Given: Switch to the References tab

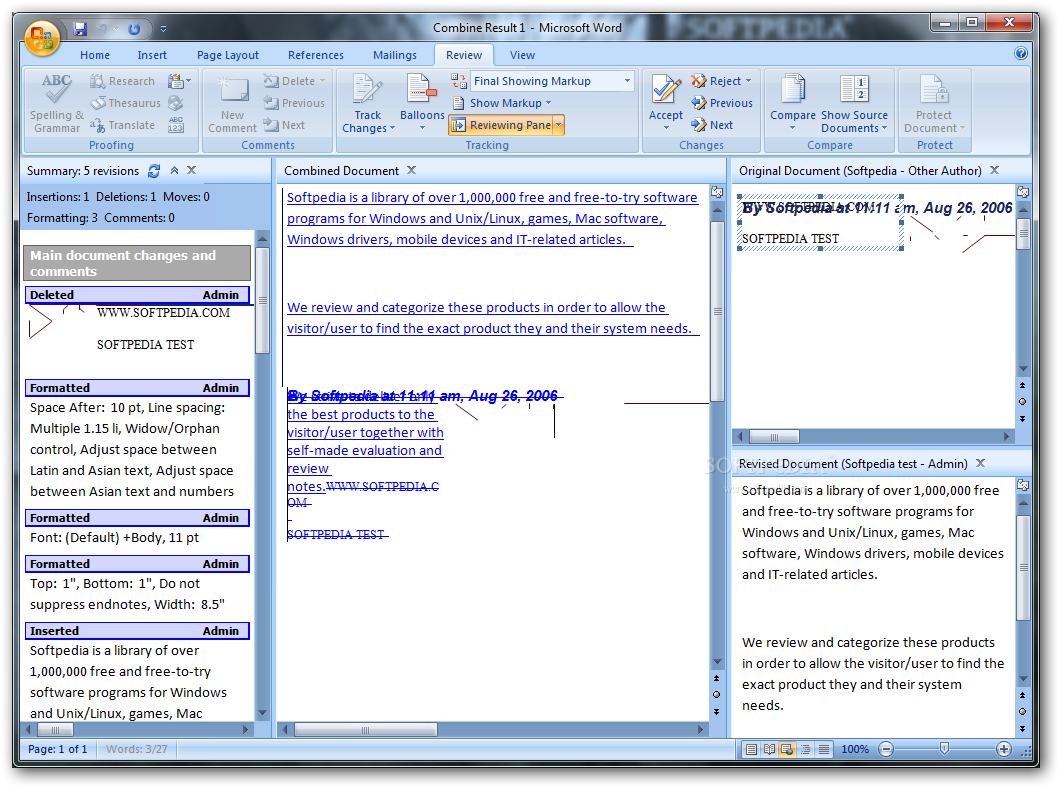Looking at the screenshot, I should point(316,55).
